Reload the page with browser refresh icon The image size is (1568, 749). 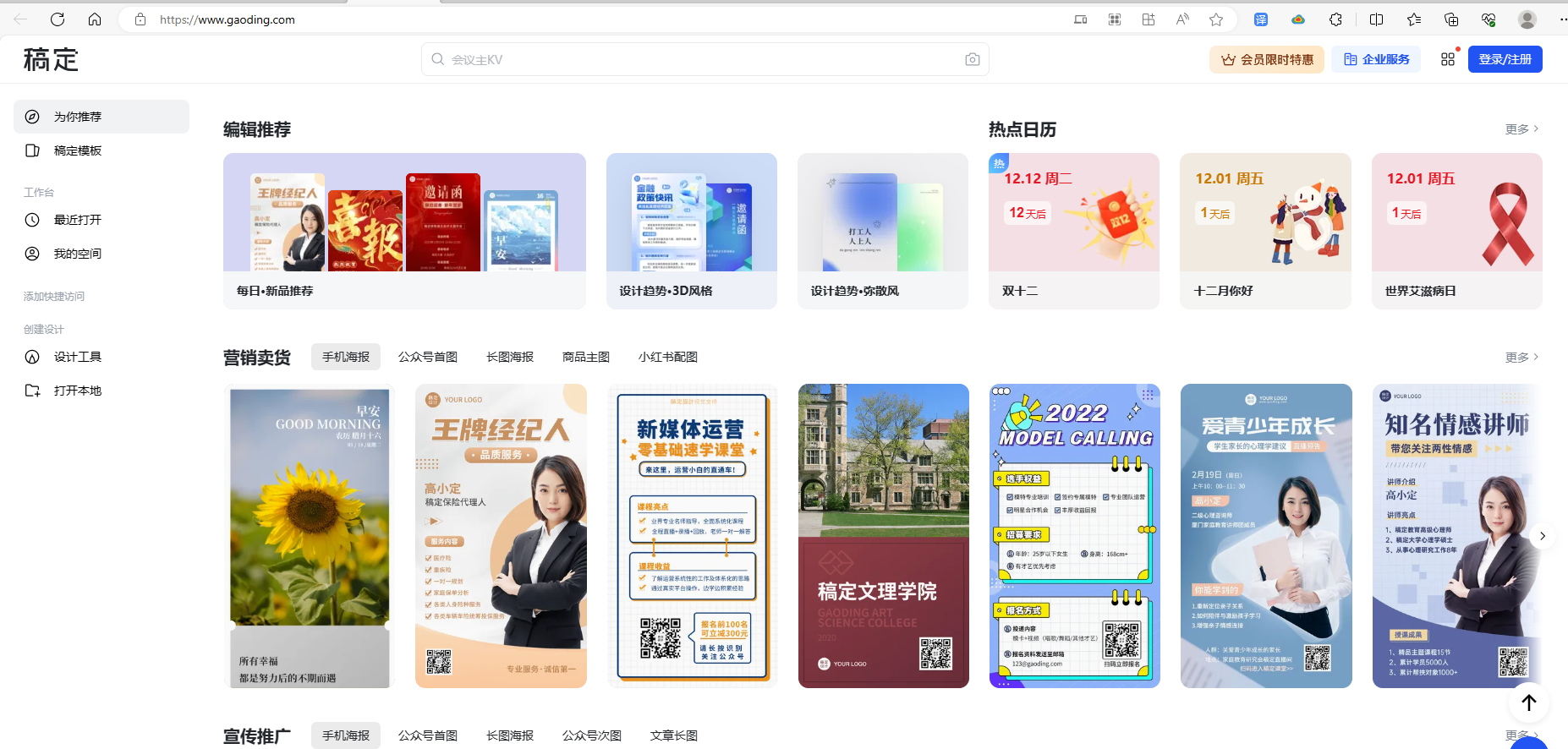point(58,19)
